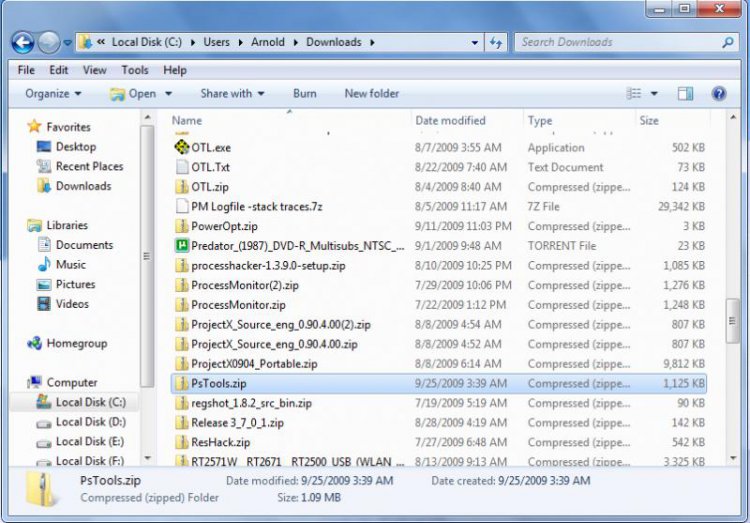This screenshot has height=523, width=750.
Task: Click the OTL.exe application icon
Action: point(182,147)
